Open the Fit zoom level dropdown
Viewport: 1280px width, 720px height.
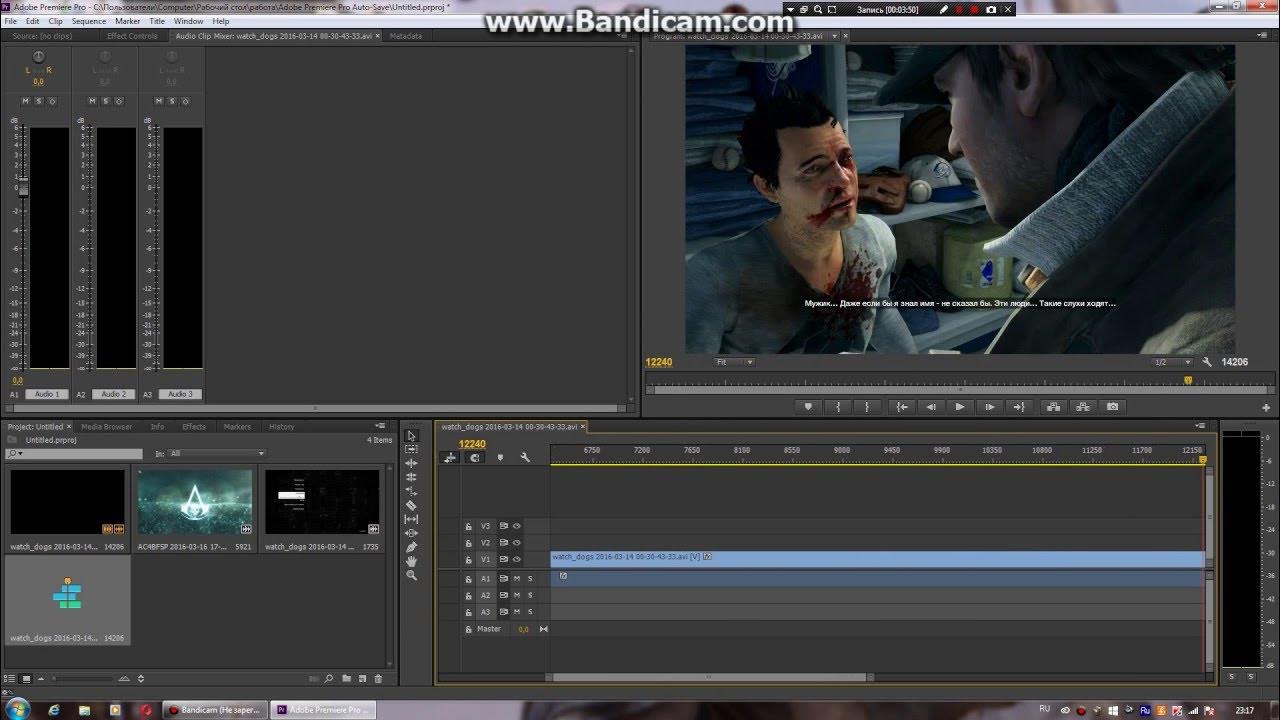click(x=734, y=362)
